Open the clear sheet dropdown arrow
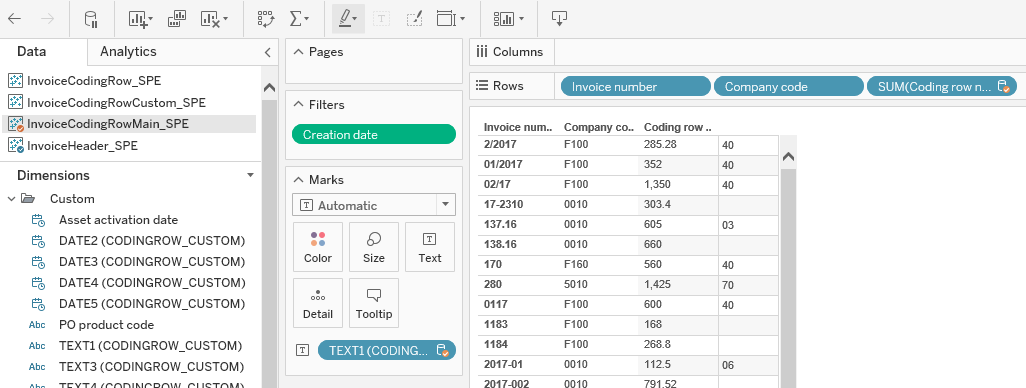 pos(226,20)
